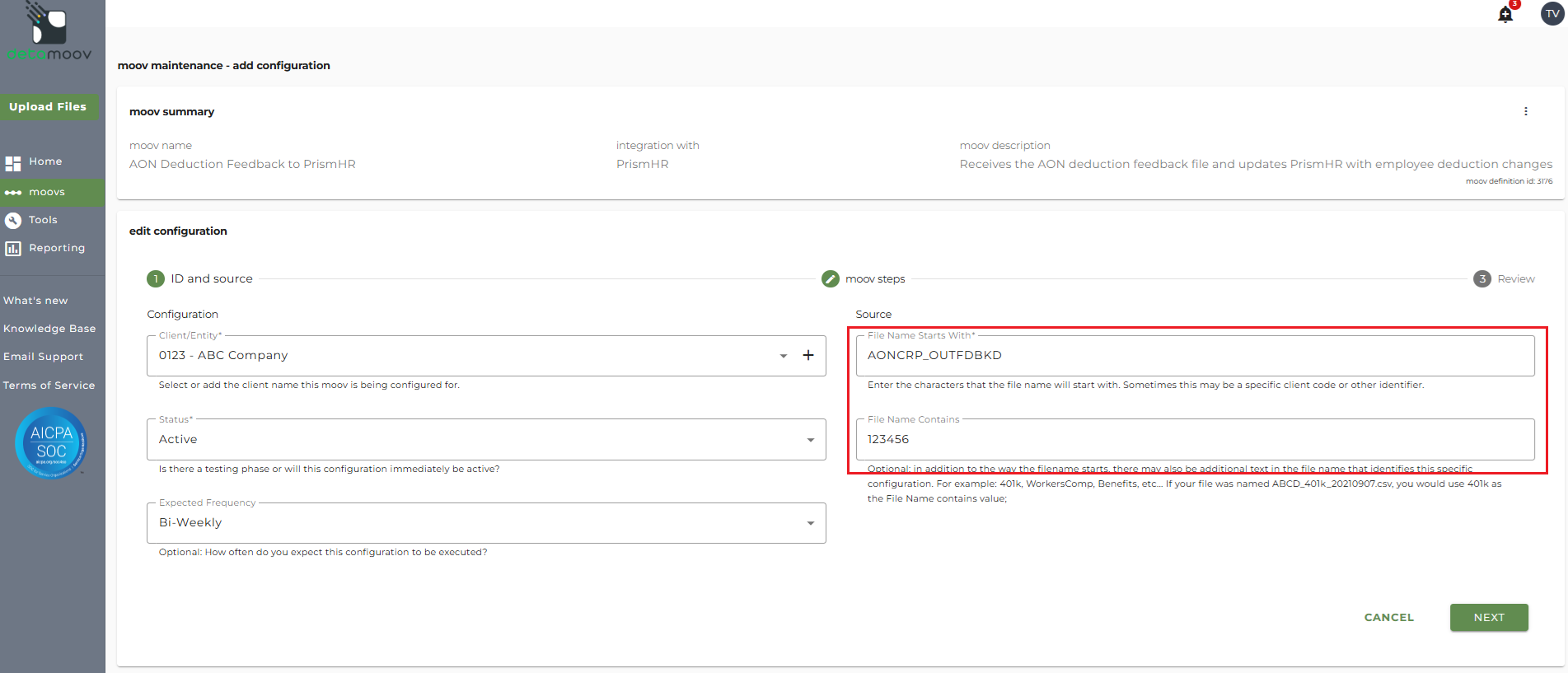The width and height of the screenshot is (1568, 673).
Task: Expand the Client/Entity dropdown
Action: 783,356
